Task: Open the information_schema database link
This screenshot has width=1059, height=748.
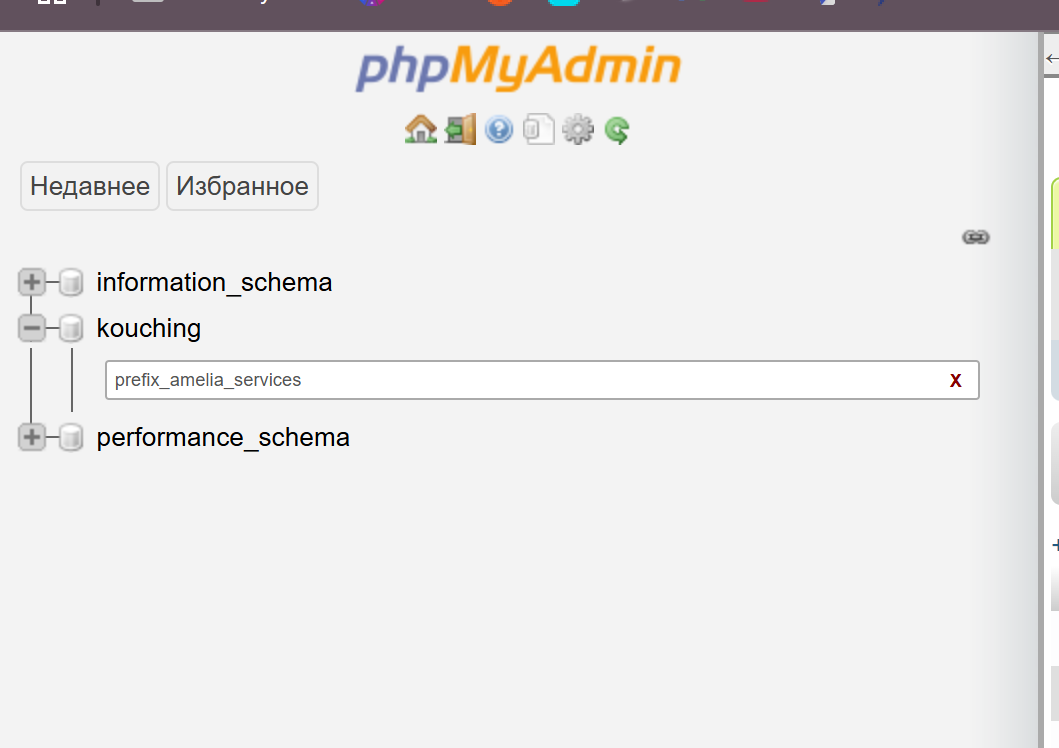Action: pyautogui.click(x=214, y=283)
